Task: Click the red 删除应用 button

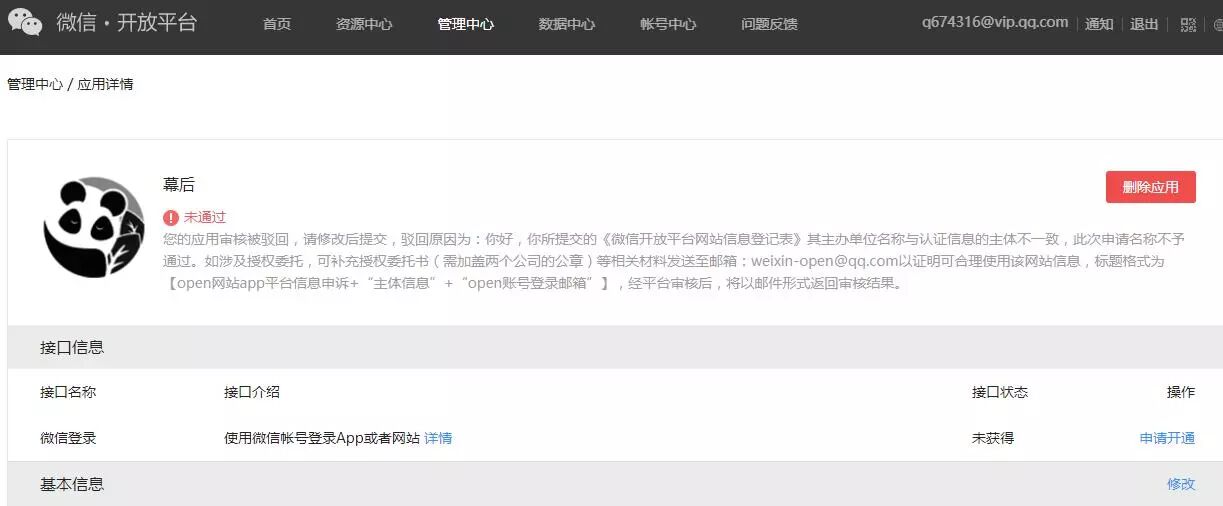Action: tap(1151, 187)
